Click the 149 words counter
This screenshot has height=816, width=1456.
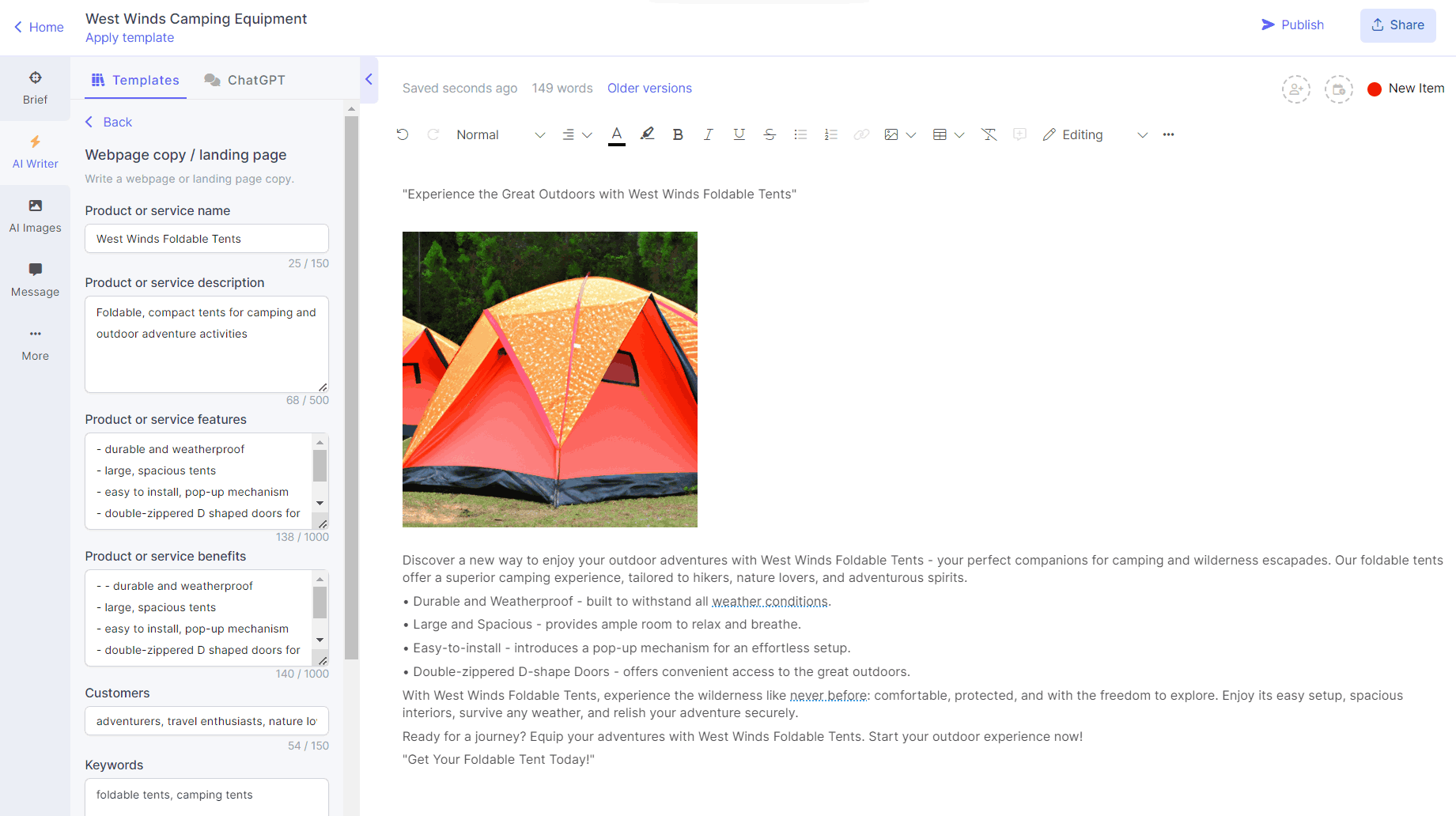tap(562, 89)
